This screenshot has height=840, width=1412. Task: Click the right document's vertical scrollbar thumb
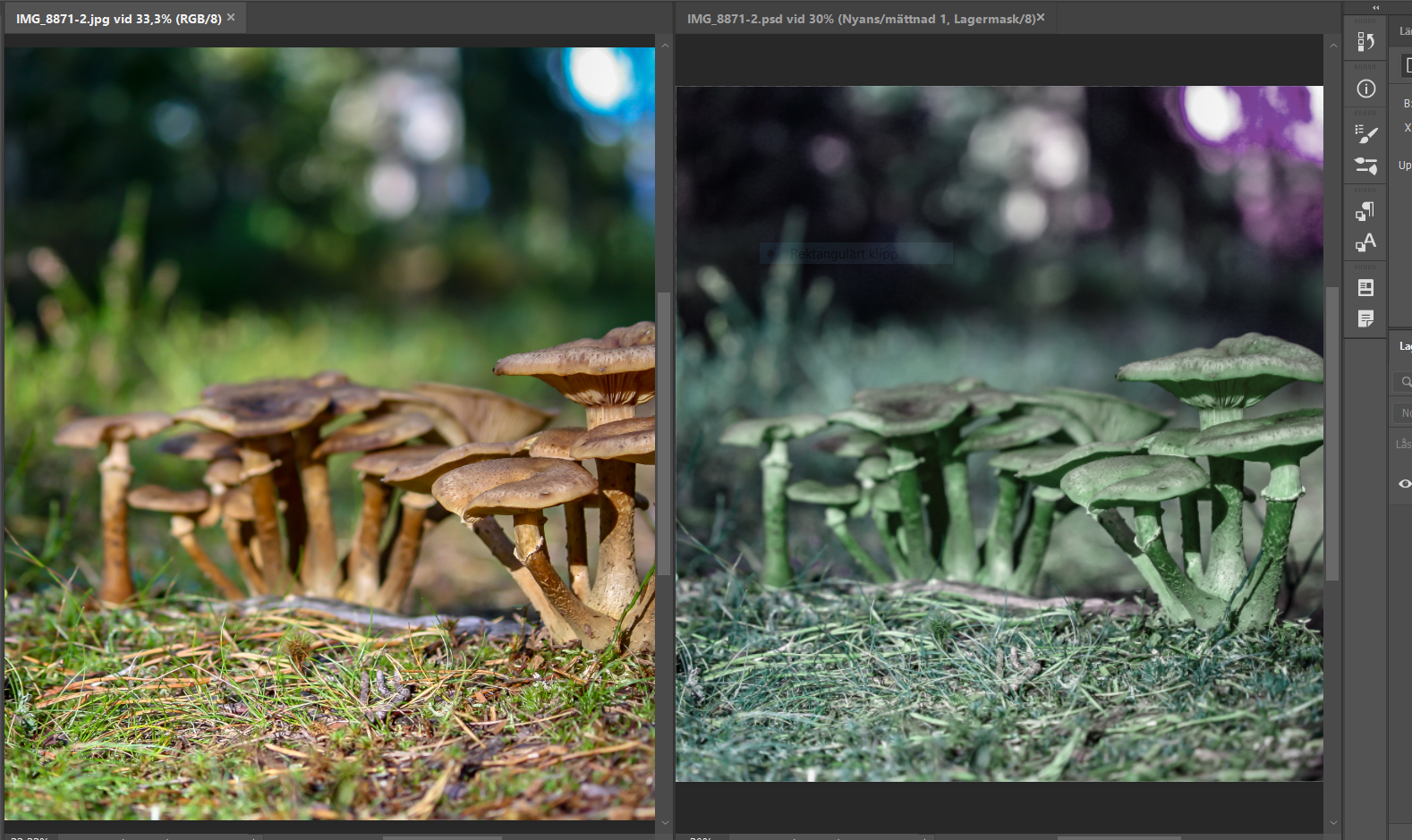[x=1333, y=429]
